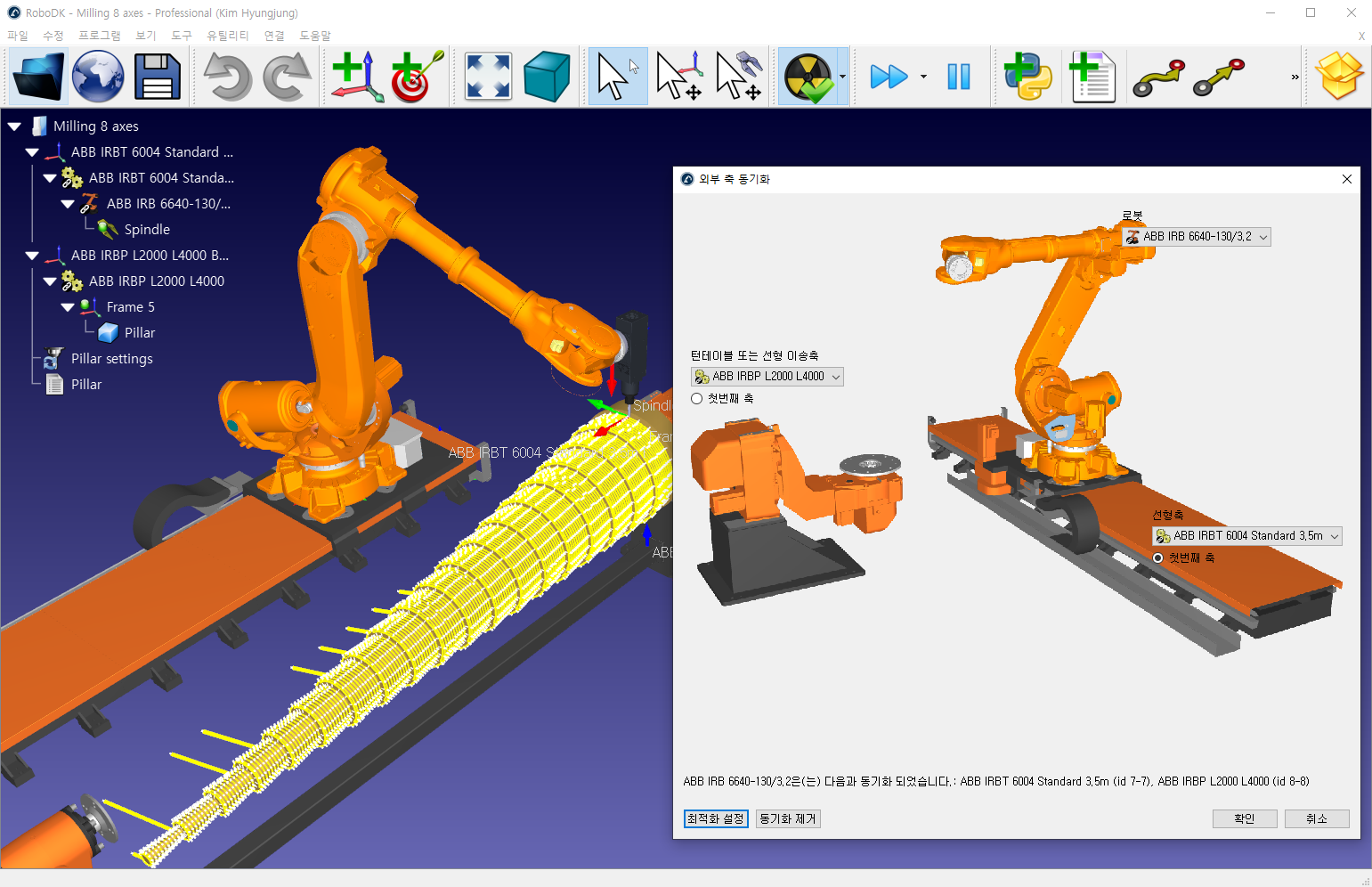Fit all view icon
The width and height of the screenshot is (1372, 887).
point(489,77)
